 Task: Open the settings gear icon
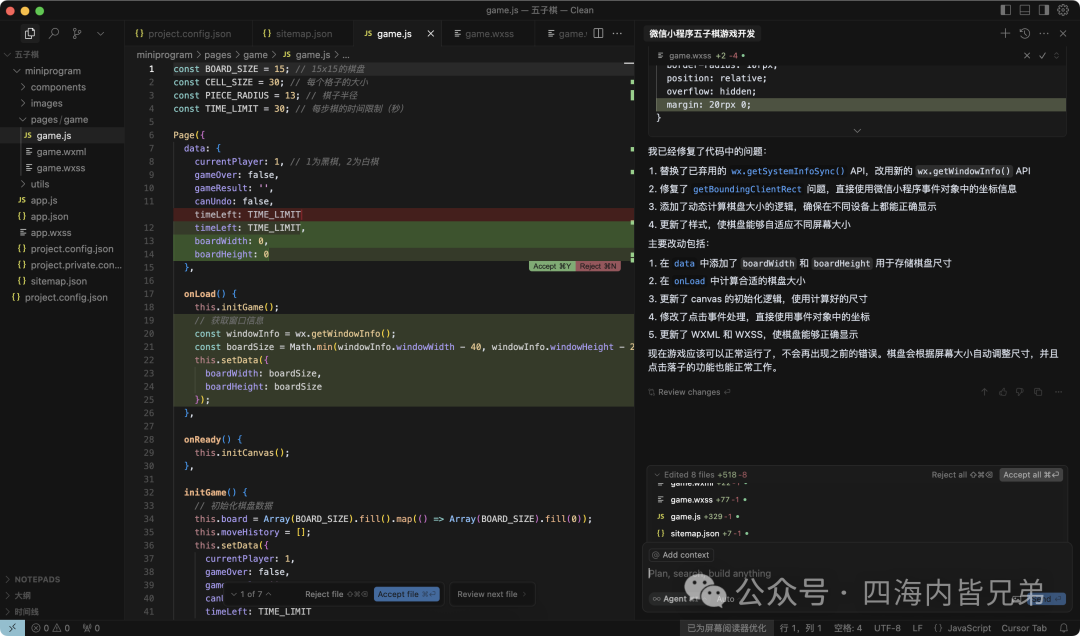click(x=1064, y=10)
